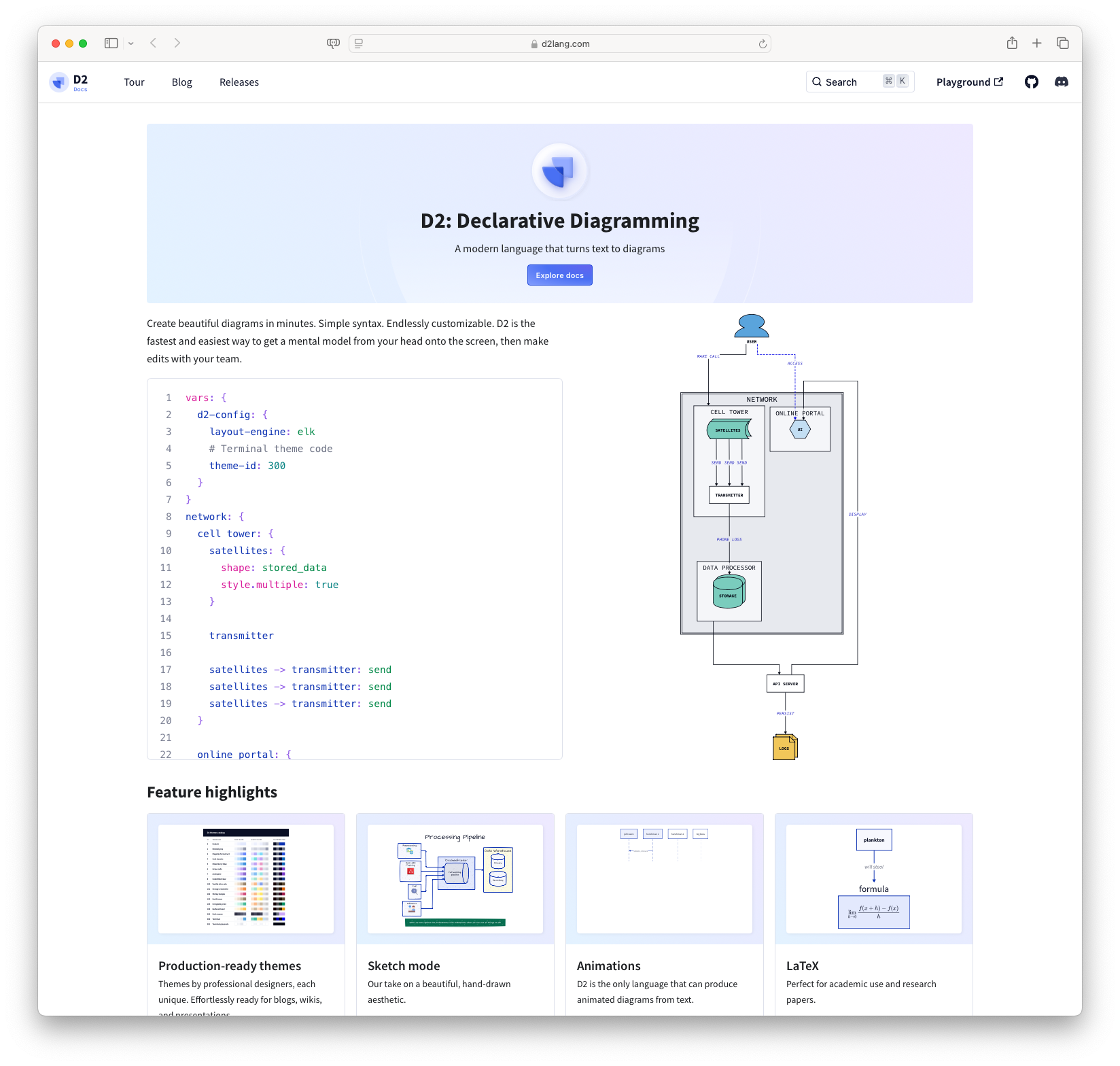Open the Tour section
This screenshot has width=1120, height=1066.
coord(133,82)
